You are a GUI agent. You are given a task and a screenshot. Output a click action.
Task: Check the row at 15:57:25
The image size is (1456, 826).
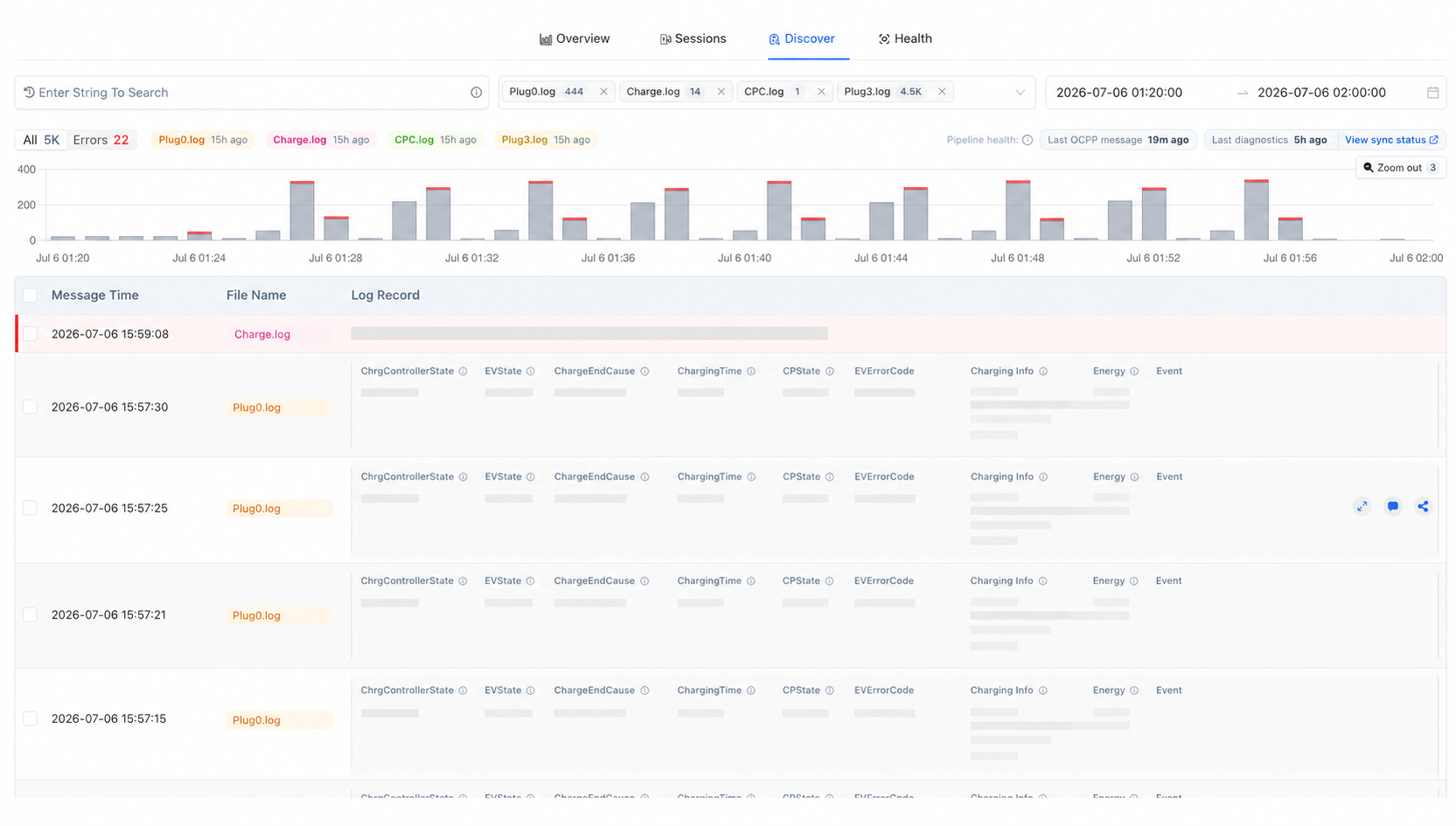click(x=31, y=508)
